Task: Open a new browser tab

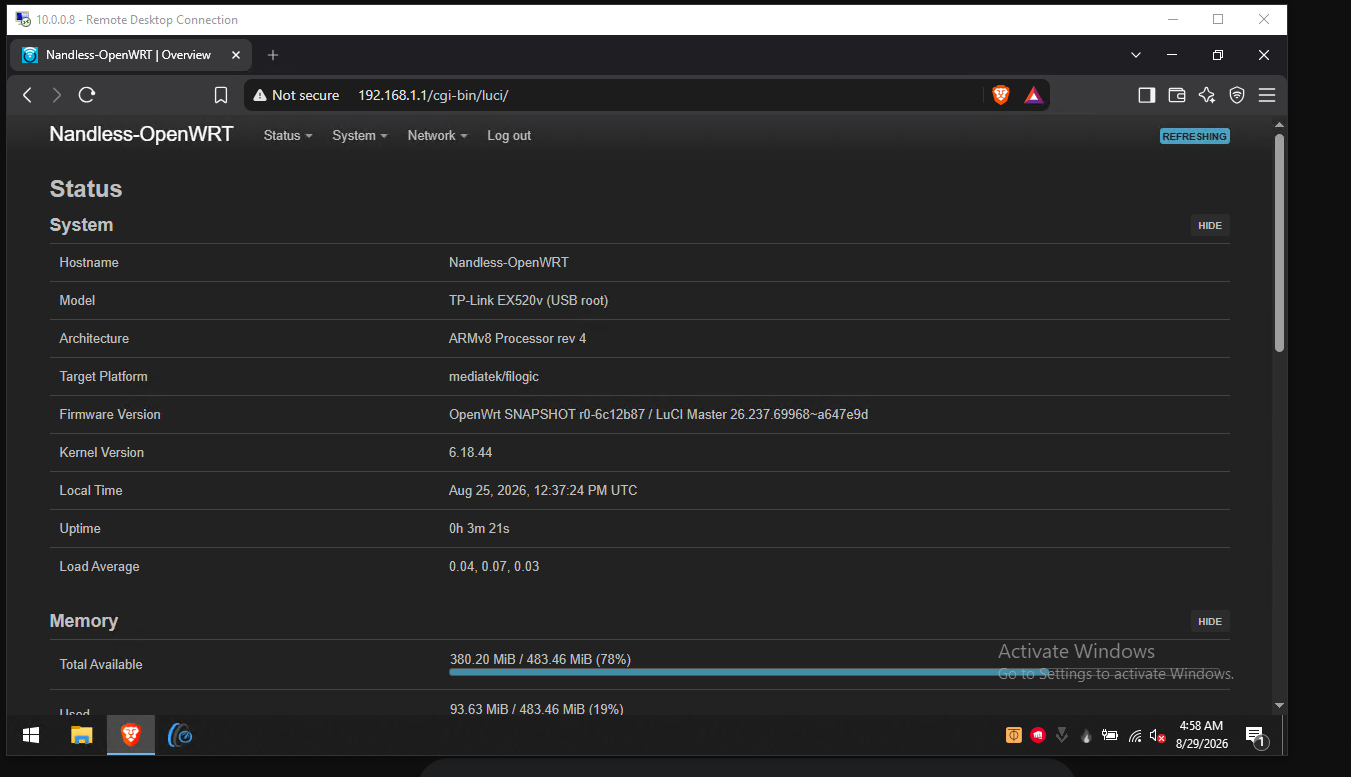Action: (x=273, y=55)
